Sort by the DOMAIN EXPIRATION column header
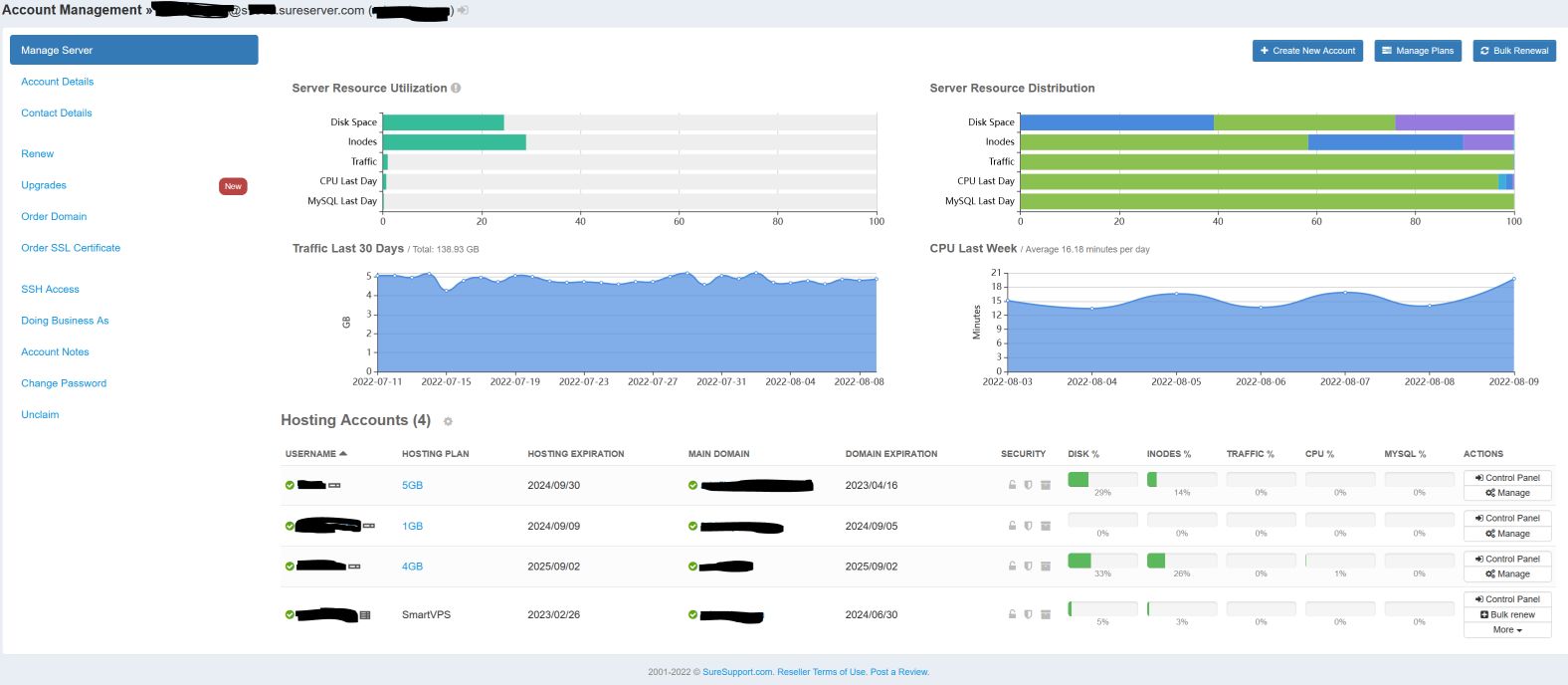 point(891,454)
